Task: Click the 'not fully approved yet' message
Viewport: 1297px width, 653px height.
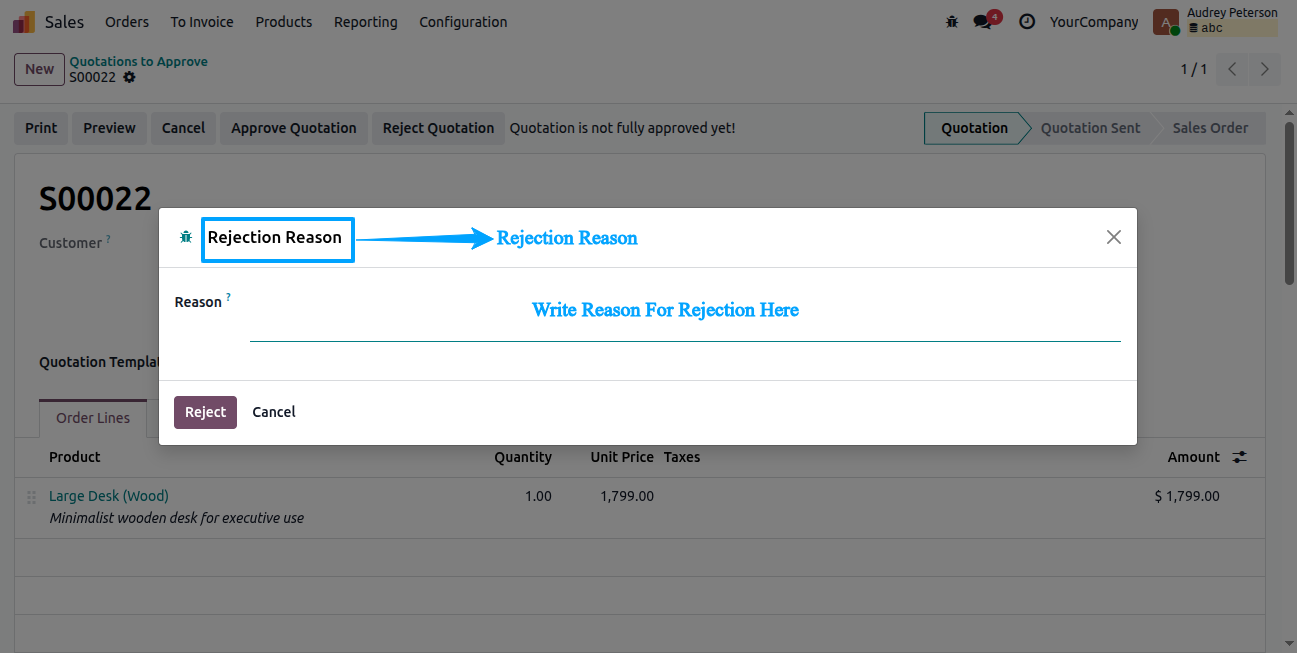Action: pyautogui.click(x=622, y=128)
